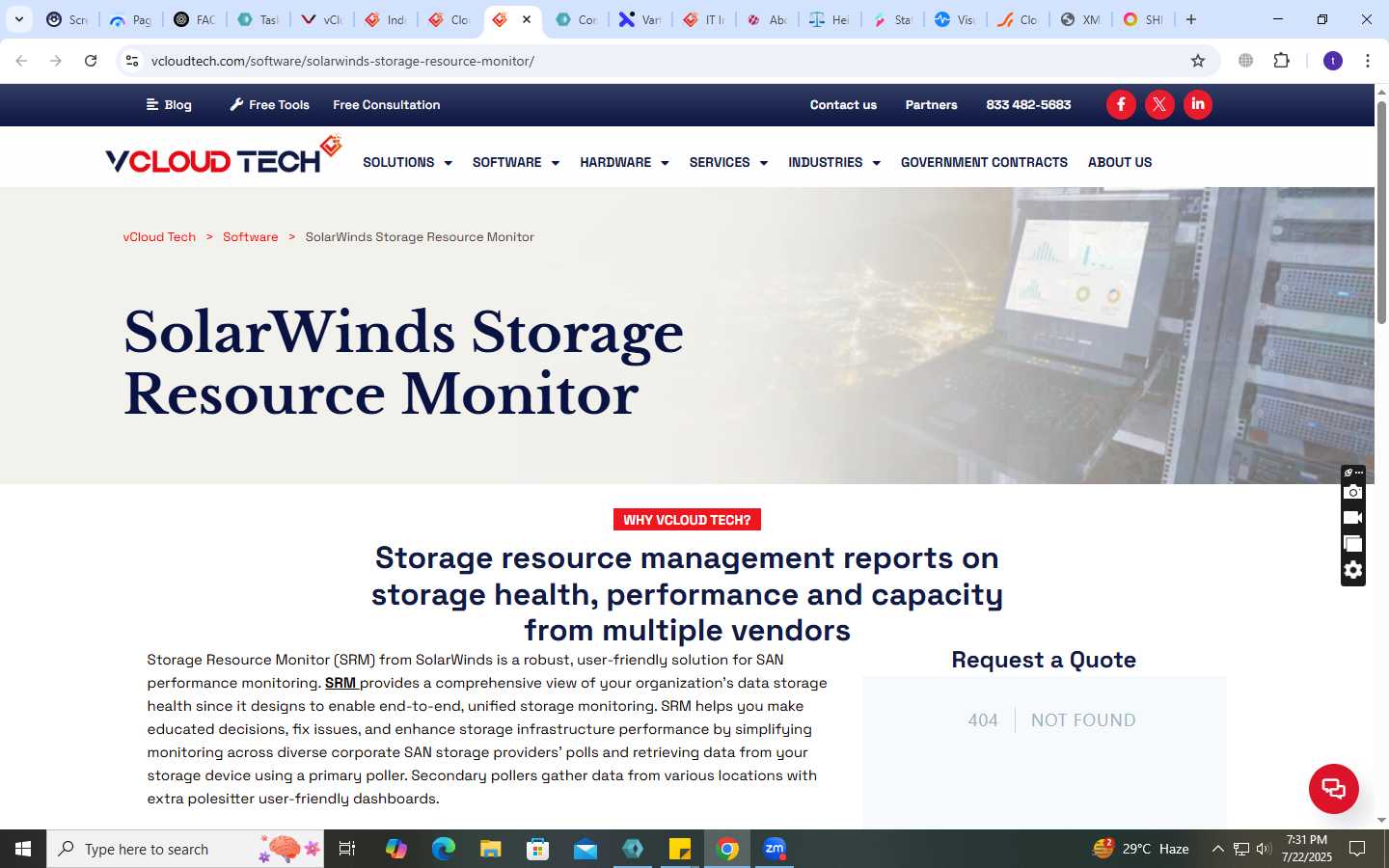Image resolution: width=1389 pixels, height=868 pixels.
Task: Click the vCloud Tech logo
Action: (224, 155)
